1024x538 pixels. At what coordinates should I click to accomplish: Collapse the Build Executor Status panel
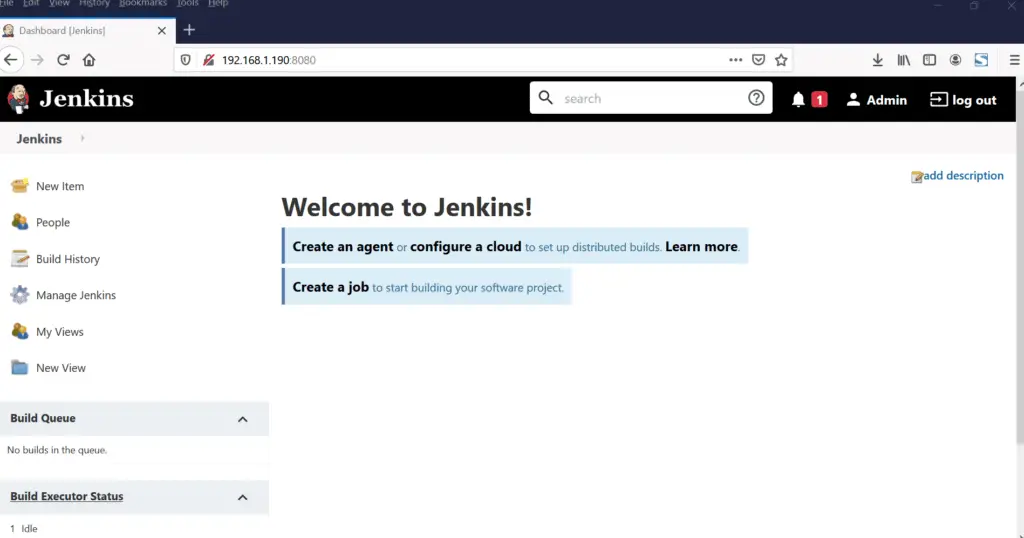(x=242, y=497)
